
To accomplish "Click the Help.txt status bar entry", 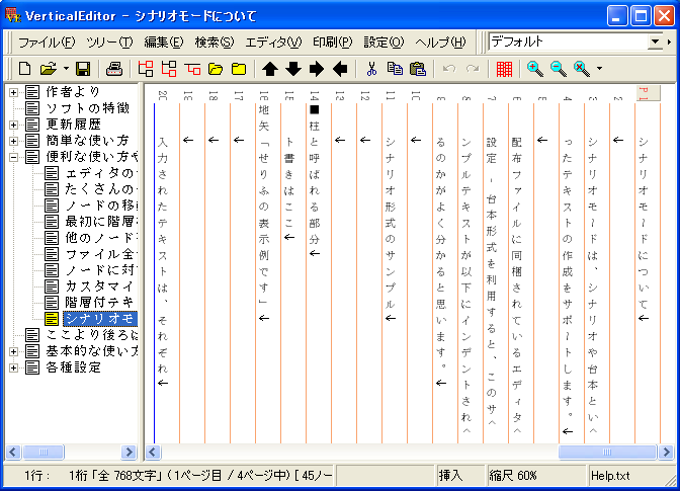I will coord(610,476).
